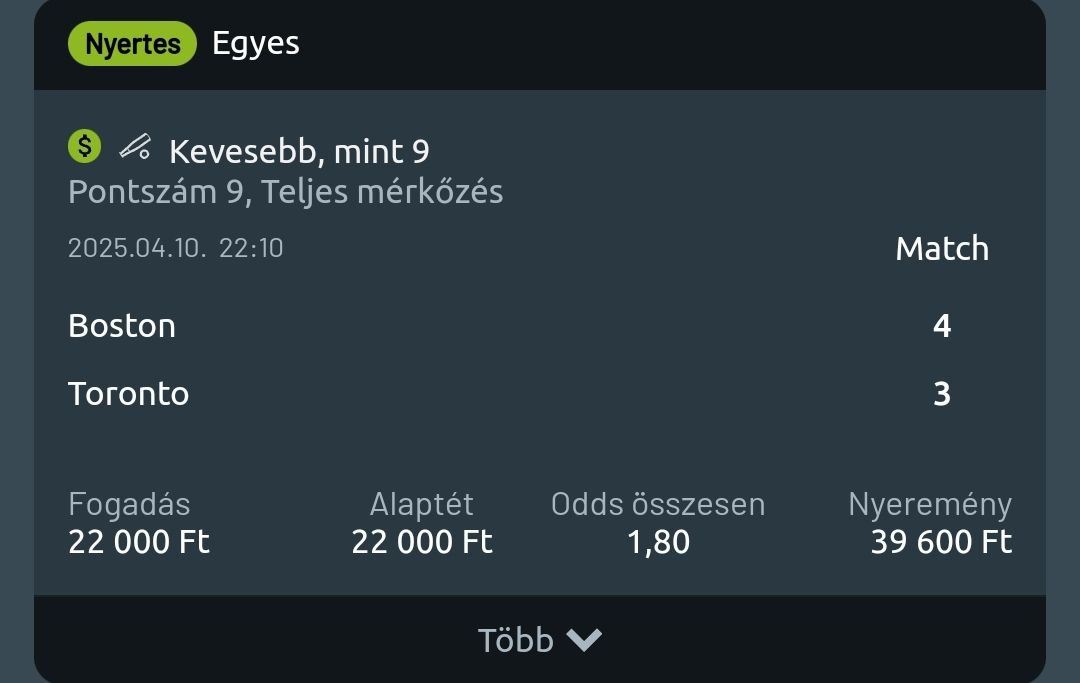Click the Fogadás 22 000 Ft amount
Screen dimensions: 1080x683
point(139,542)
